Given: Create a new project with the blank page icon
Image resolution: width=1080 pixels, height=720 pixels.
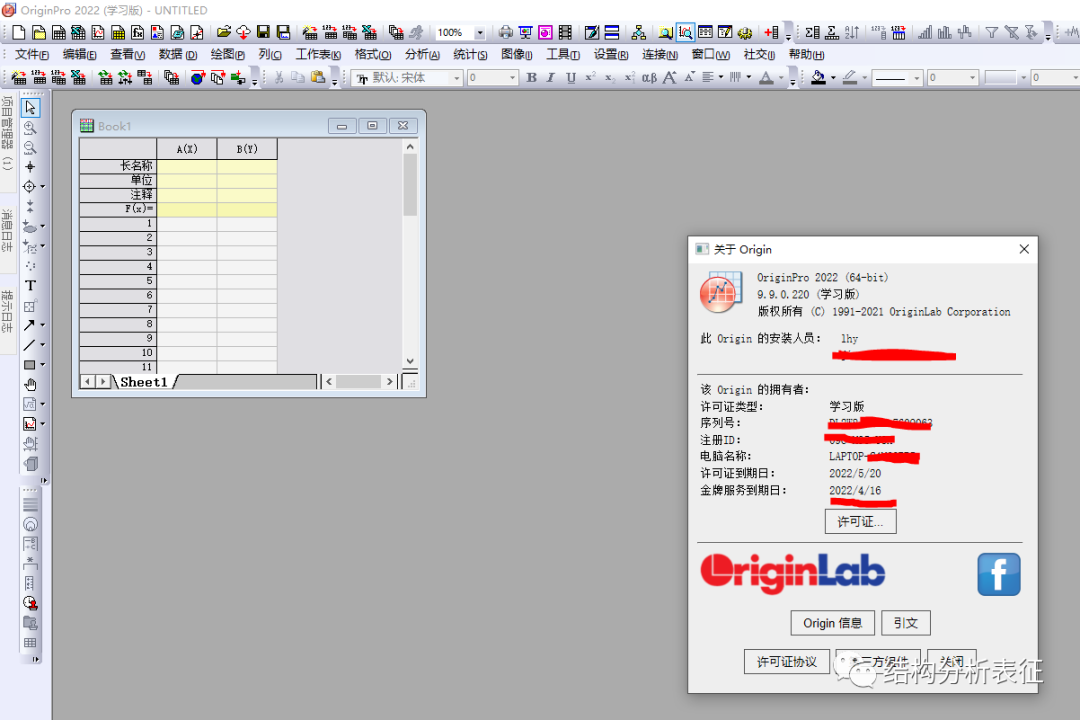Looking at the screenshot, I should point(19,32).
